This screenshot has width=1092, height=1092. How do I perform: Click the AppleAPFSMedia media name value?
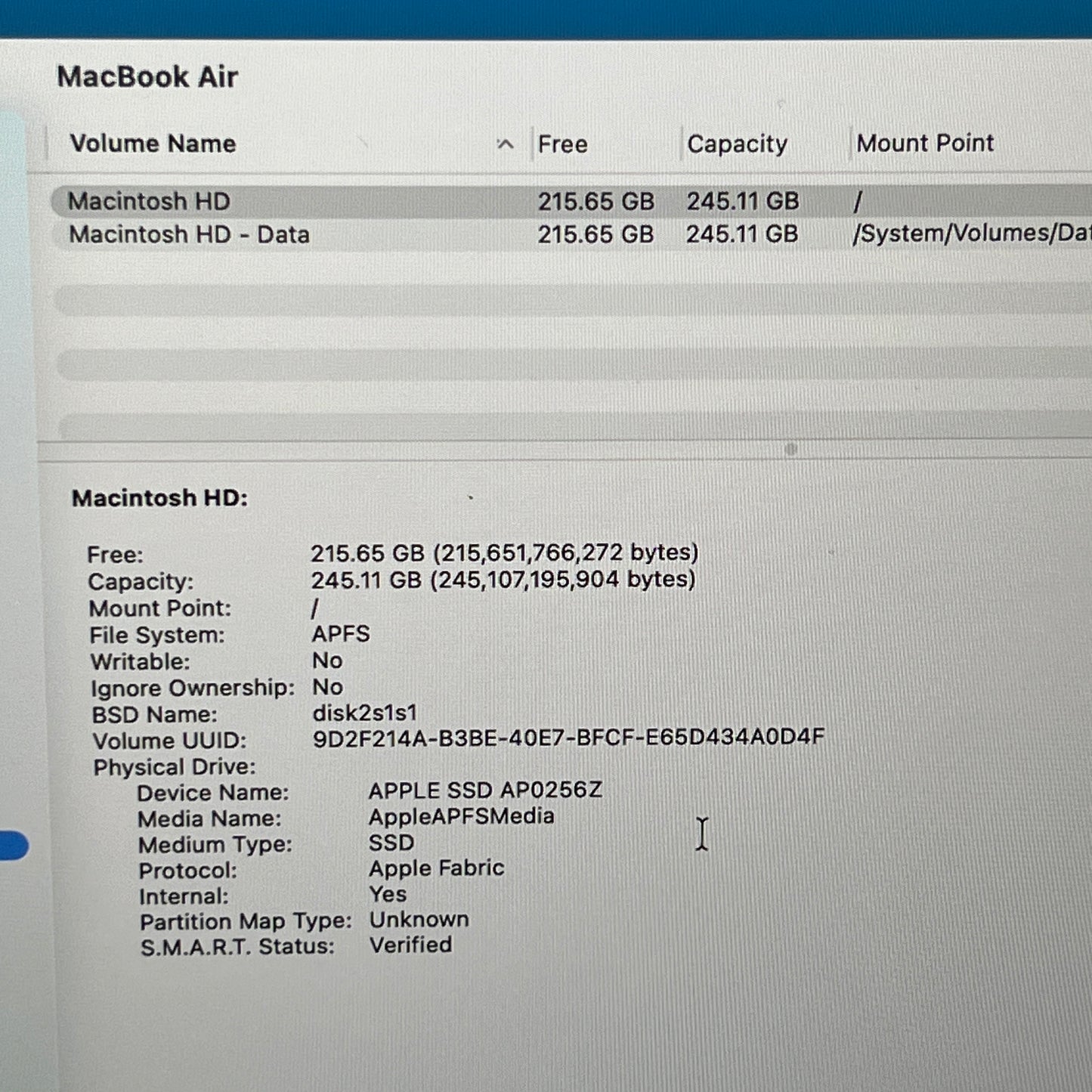(x=461, y=817)
